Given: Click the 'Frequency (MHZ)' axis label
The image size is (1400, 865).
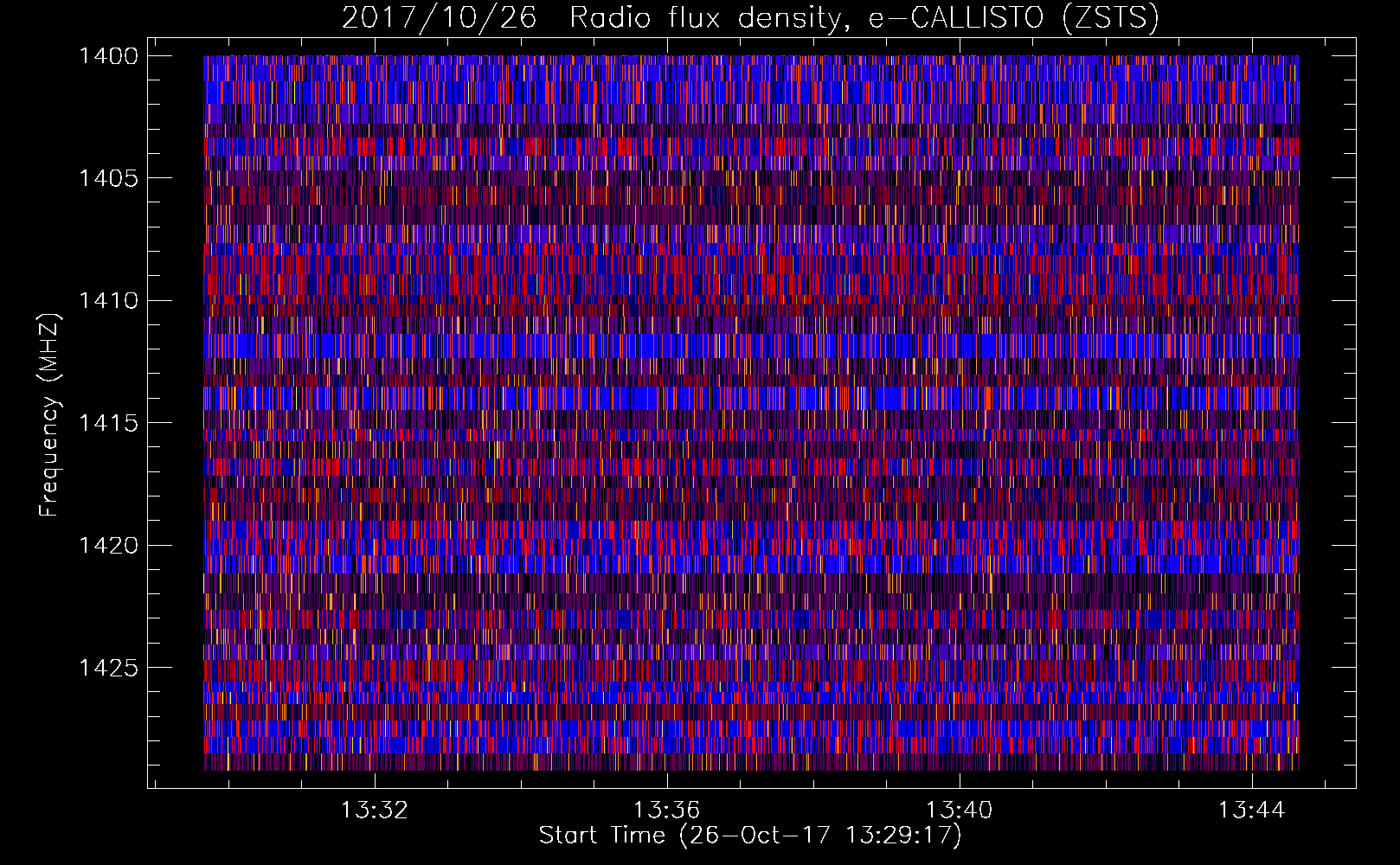Looking at the screenshot, I should 49,415.
